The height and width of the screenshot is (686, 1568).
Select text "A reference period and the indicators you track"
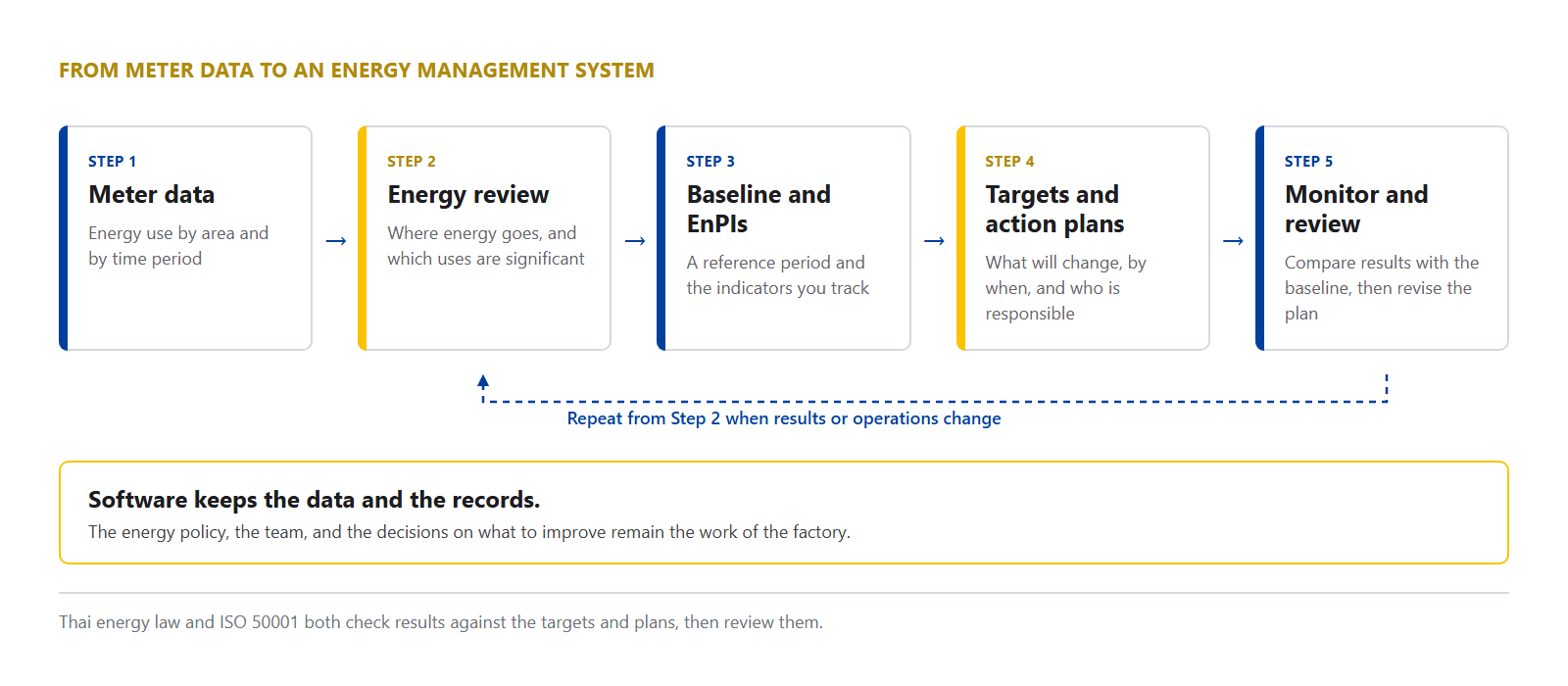[778, 275]
